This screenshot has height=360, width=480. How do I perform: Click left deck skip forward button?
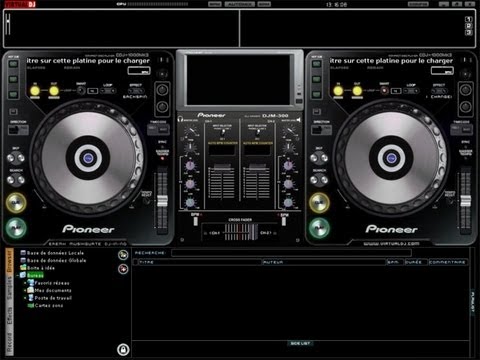point(21,158)
